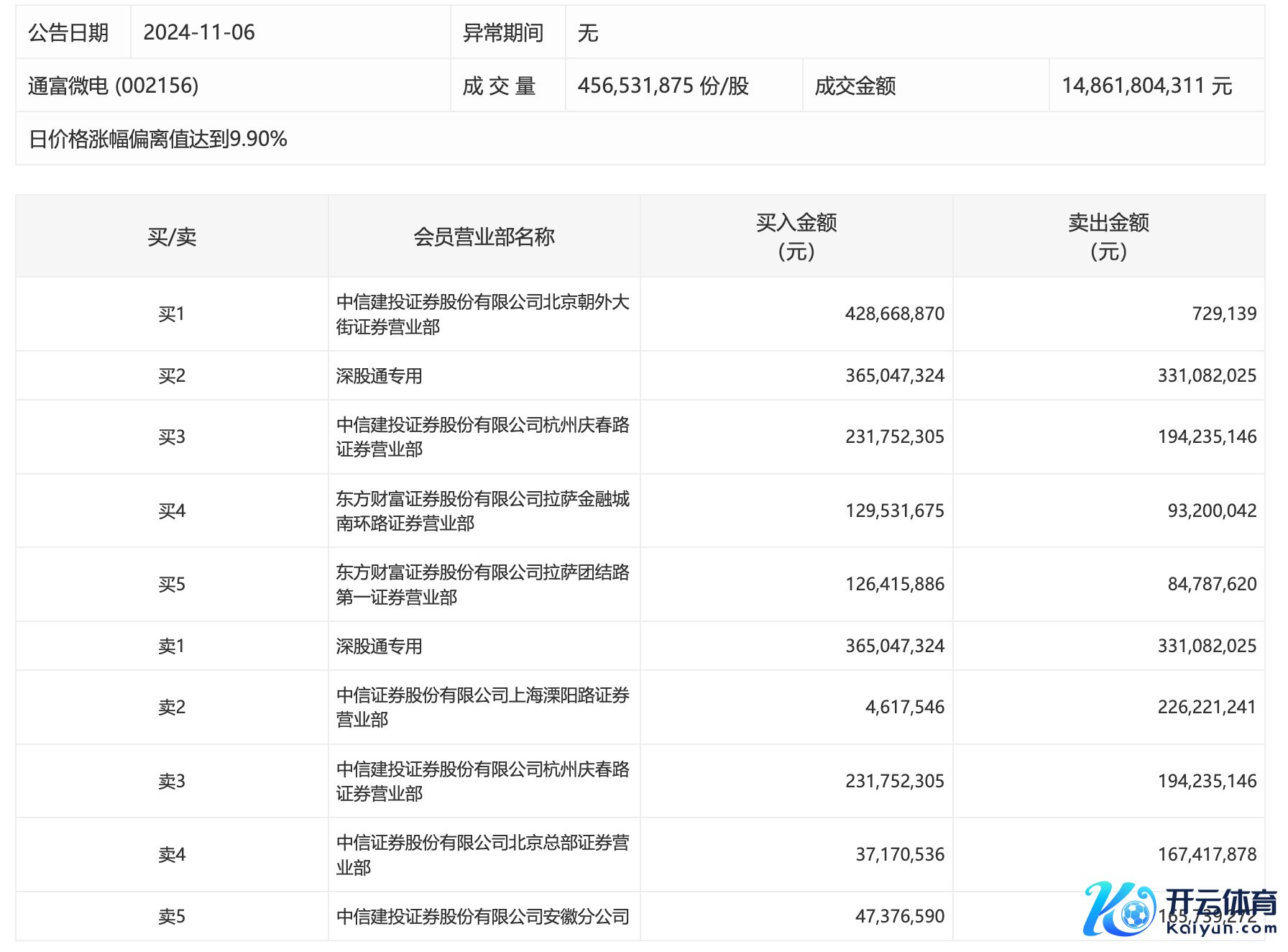Click 中信建投证券股份有限公司安徽分公司 name

pyautogui.click(x=483, y=917)
